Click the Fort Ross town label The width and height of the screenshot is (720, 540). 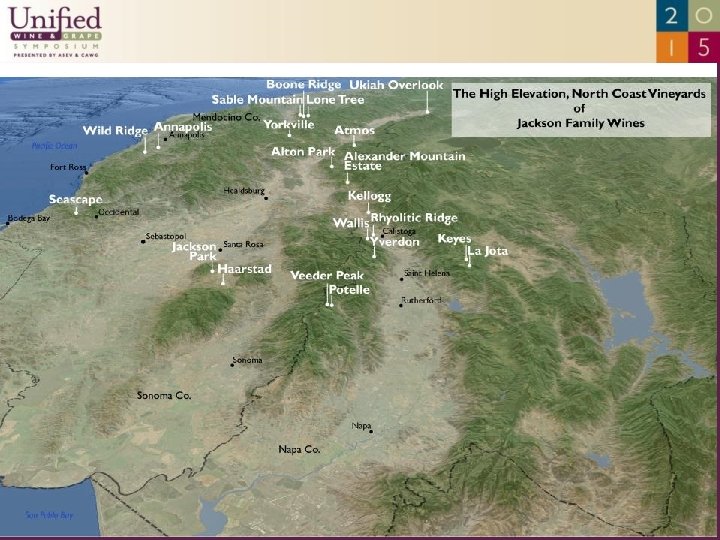point(68,167)
